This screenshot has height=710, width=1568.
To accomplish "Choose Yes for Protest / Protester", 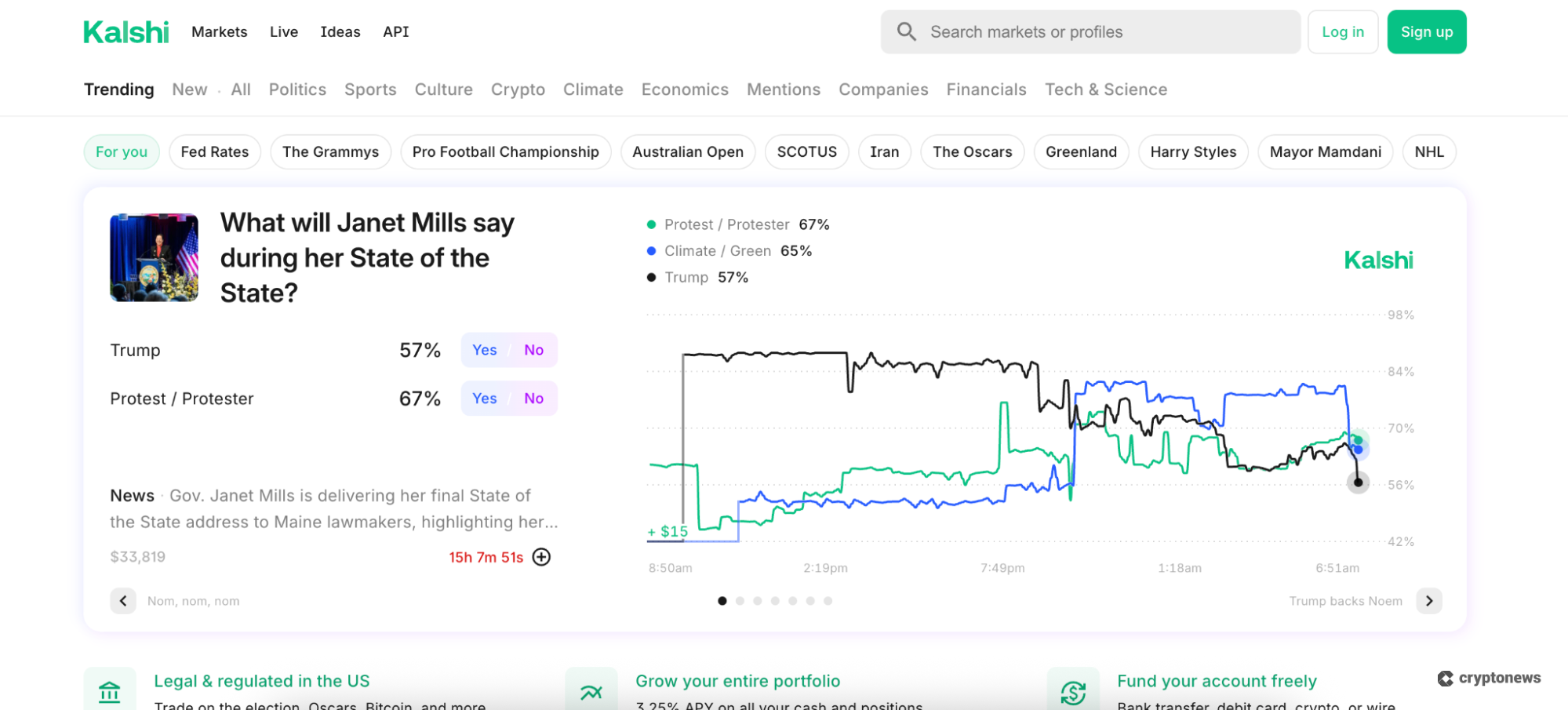I will (484, 399).
